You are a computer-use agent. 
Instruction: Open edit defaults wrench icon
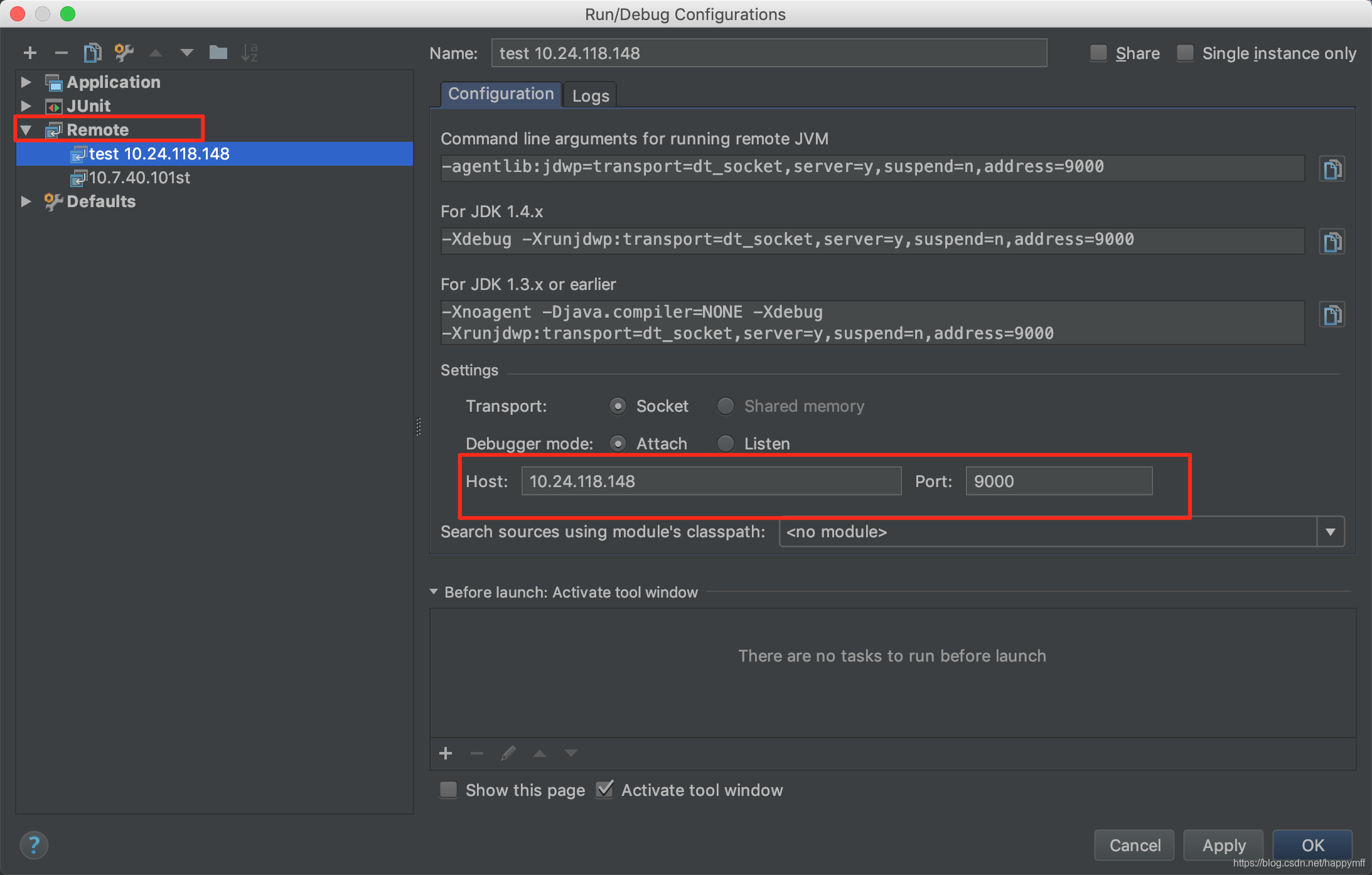[x=124, y=53]
